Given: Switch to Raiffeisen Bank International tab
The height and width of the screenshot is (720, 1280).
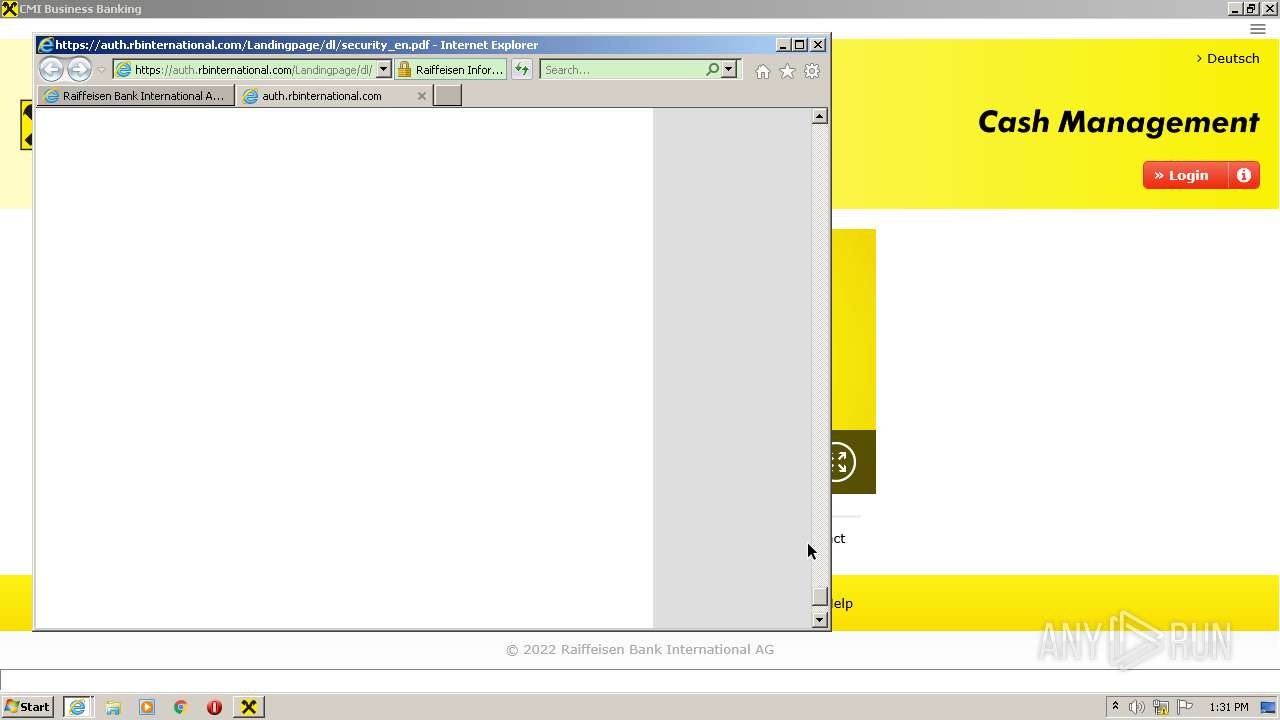Looking at the screenshot, I should click(136, 96).
